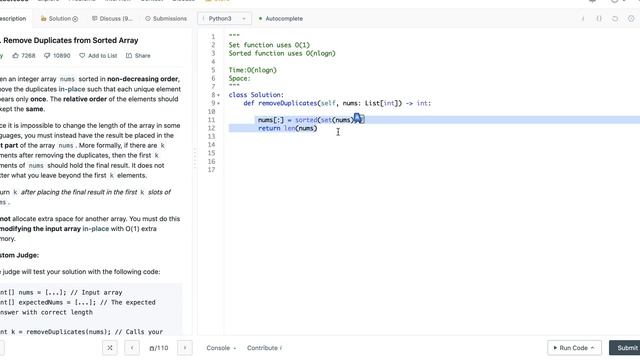Screen dimensions: 640x360
Task: Open the Submissions tab
Action: click(166, 19)
